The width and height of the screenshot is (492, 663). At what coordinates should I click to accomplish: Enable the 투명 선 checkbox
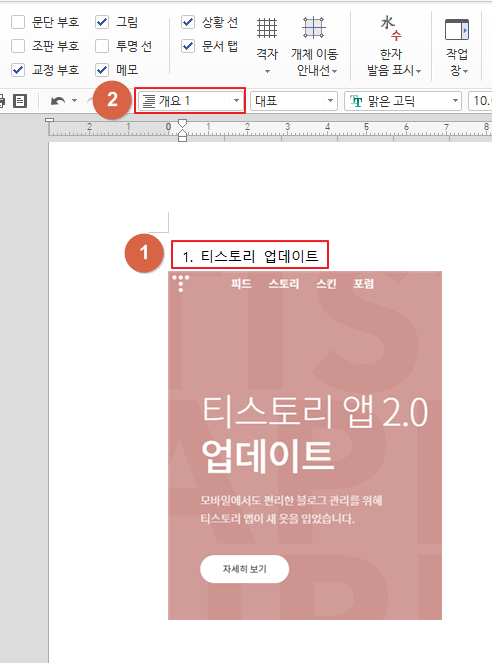coord(102,46)
